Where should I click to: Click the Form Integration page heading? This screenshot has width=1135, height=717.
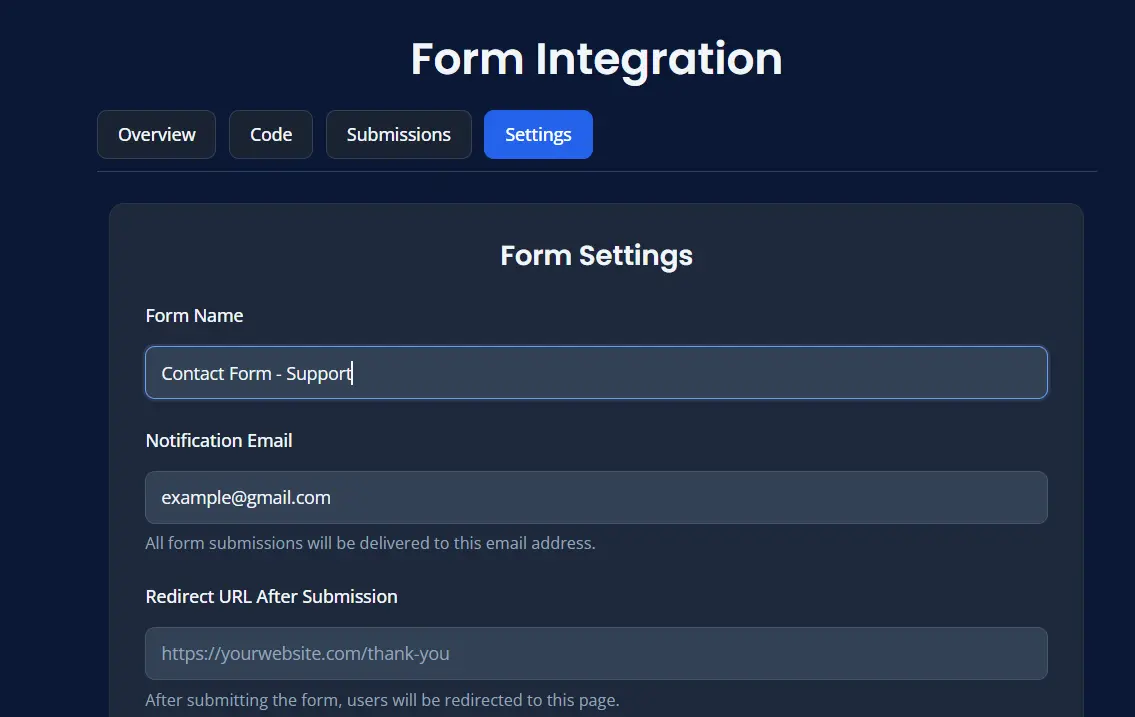pos(596,59)
